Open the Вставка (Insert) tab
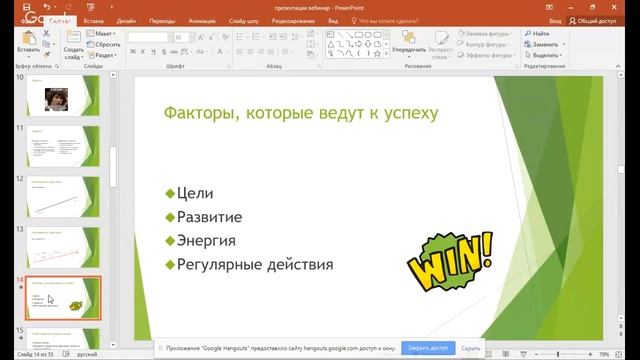 pyautogui.click(x=93, y=21)
